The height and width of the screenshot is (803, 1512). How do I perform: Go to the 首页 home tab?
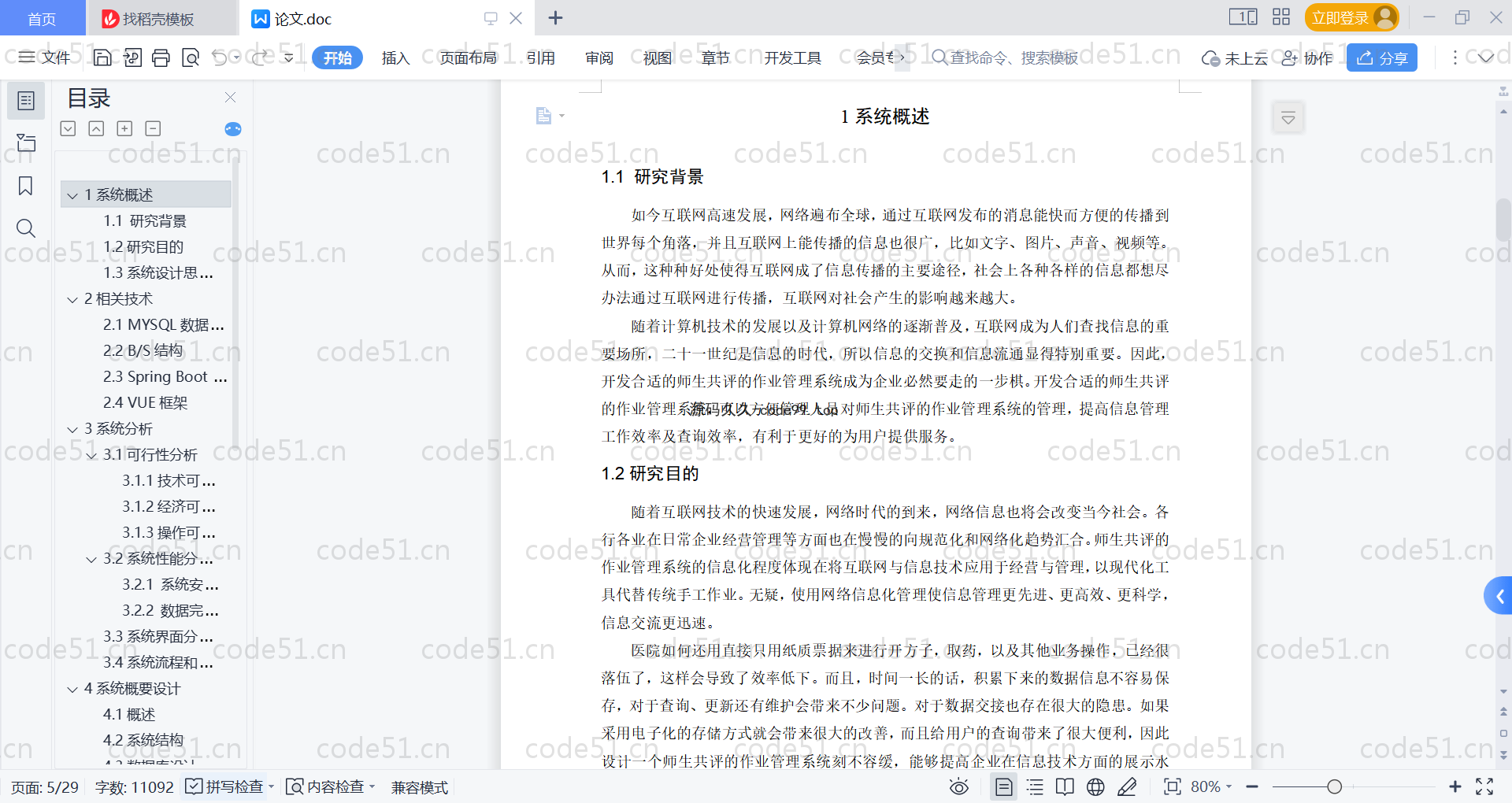tap(42, 18)
